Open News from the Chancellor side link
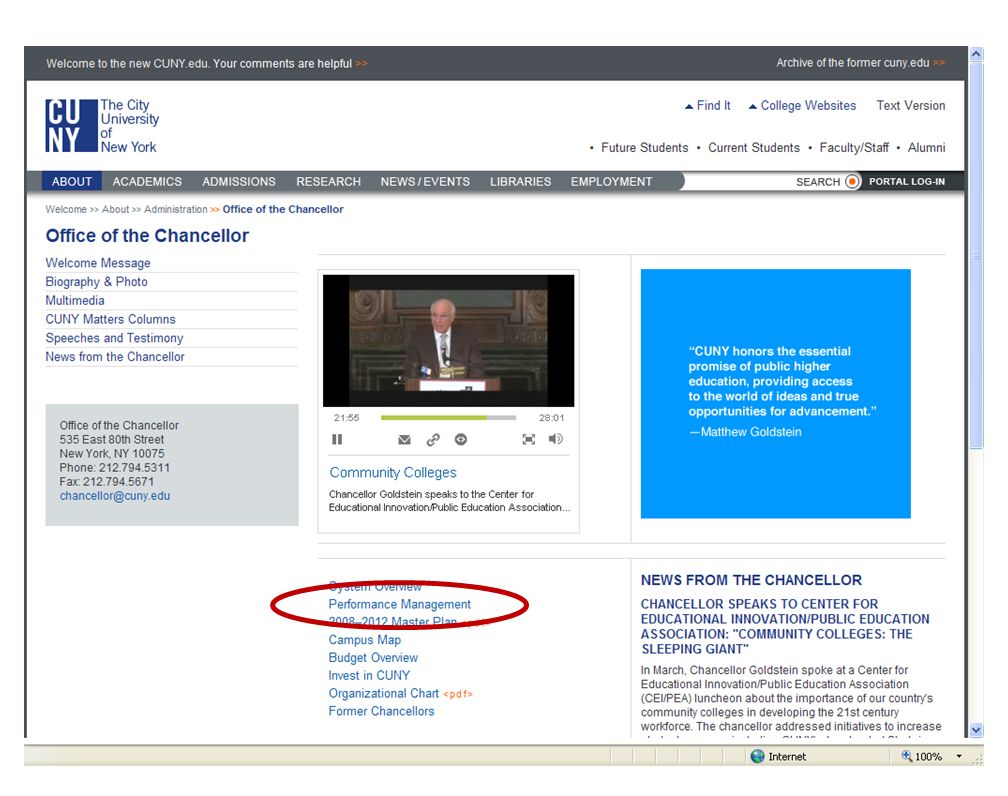The width and height of the screenshot is (1008, 796). coord(114,356)
